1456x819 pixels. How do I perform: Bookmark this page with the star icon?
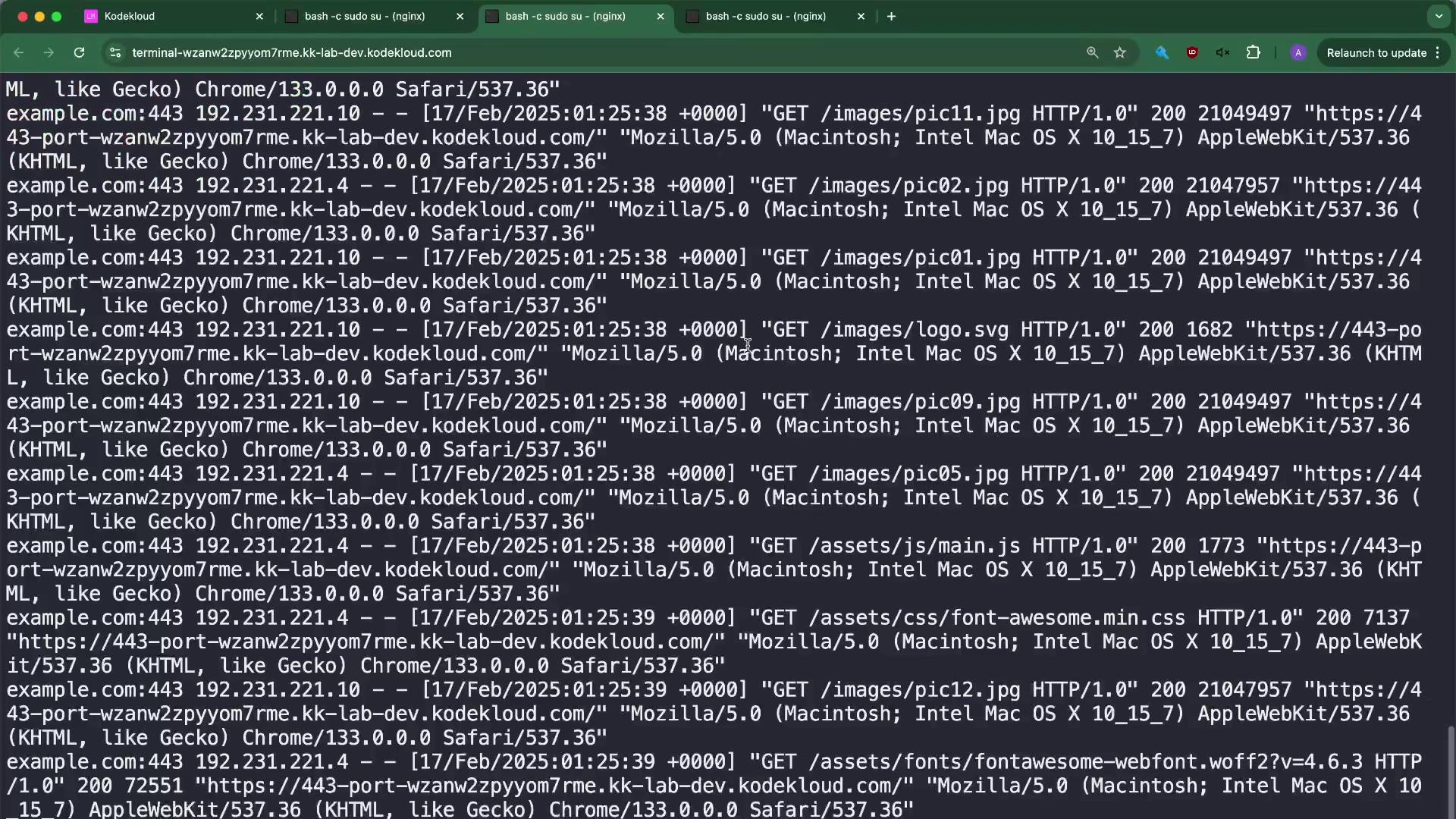(1120, 52)
